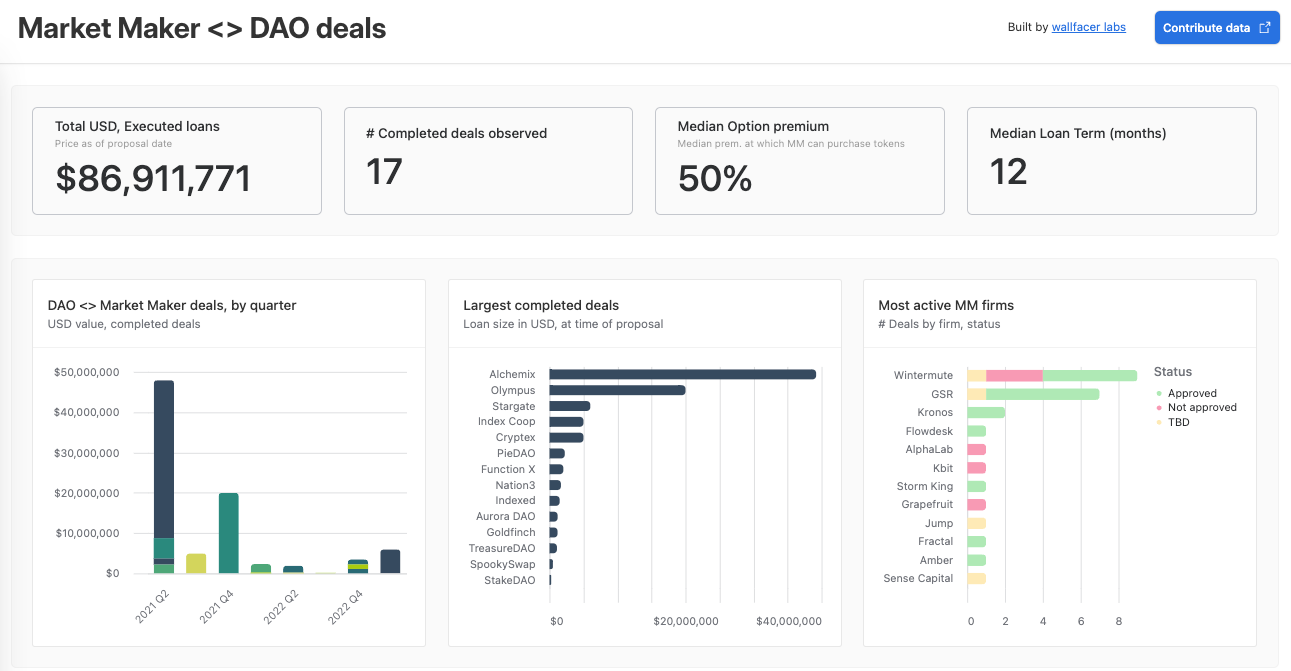Viewport: 1291px width, 671px height.
Task: Click the last dark 2023 Q1 bar
Action: 390,562
